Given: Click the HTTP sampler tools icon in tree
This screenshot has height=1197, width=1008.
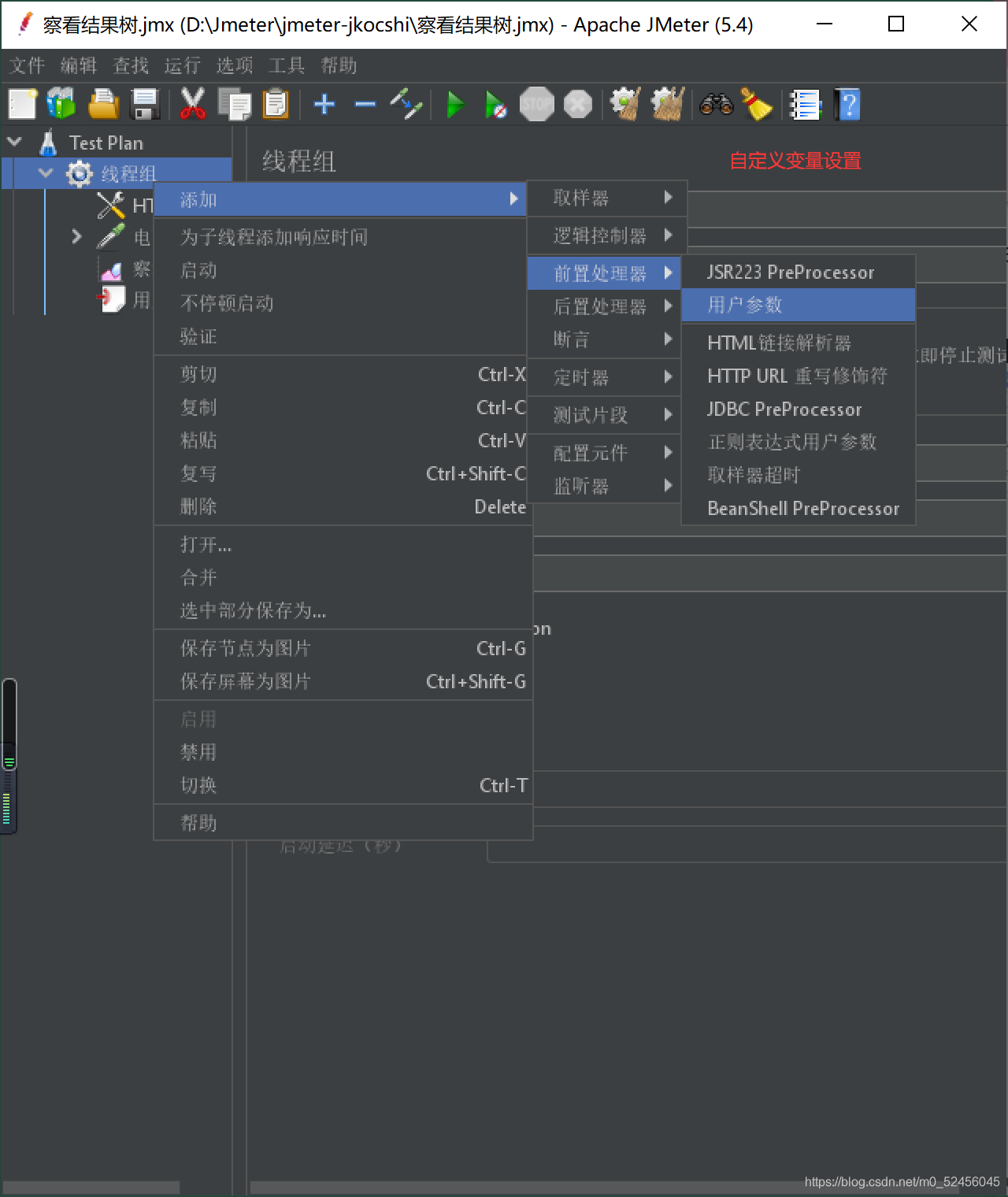Looking at the screenshot, I should [110, 206].
